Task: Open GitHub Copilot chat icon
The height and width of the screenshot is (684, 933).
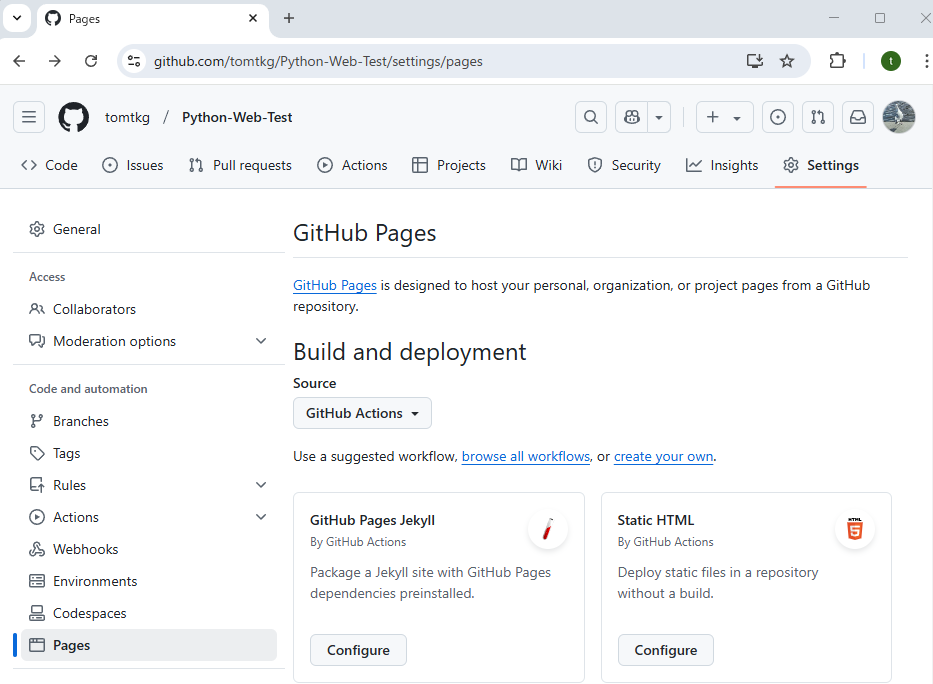Action: [630, 117]
